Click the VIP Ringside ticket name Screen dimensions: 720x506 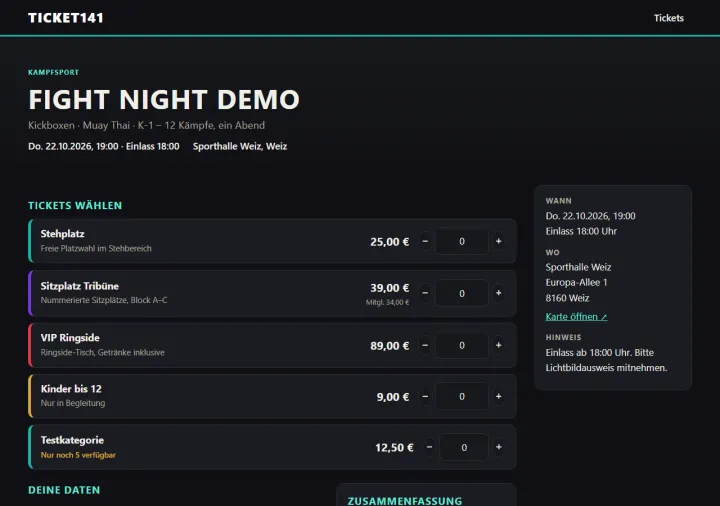(x=70, y=337)
